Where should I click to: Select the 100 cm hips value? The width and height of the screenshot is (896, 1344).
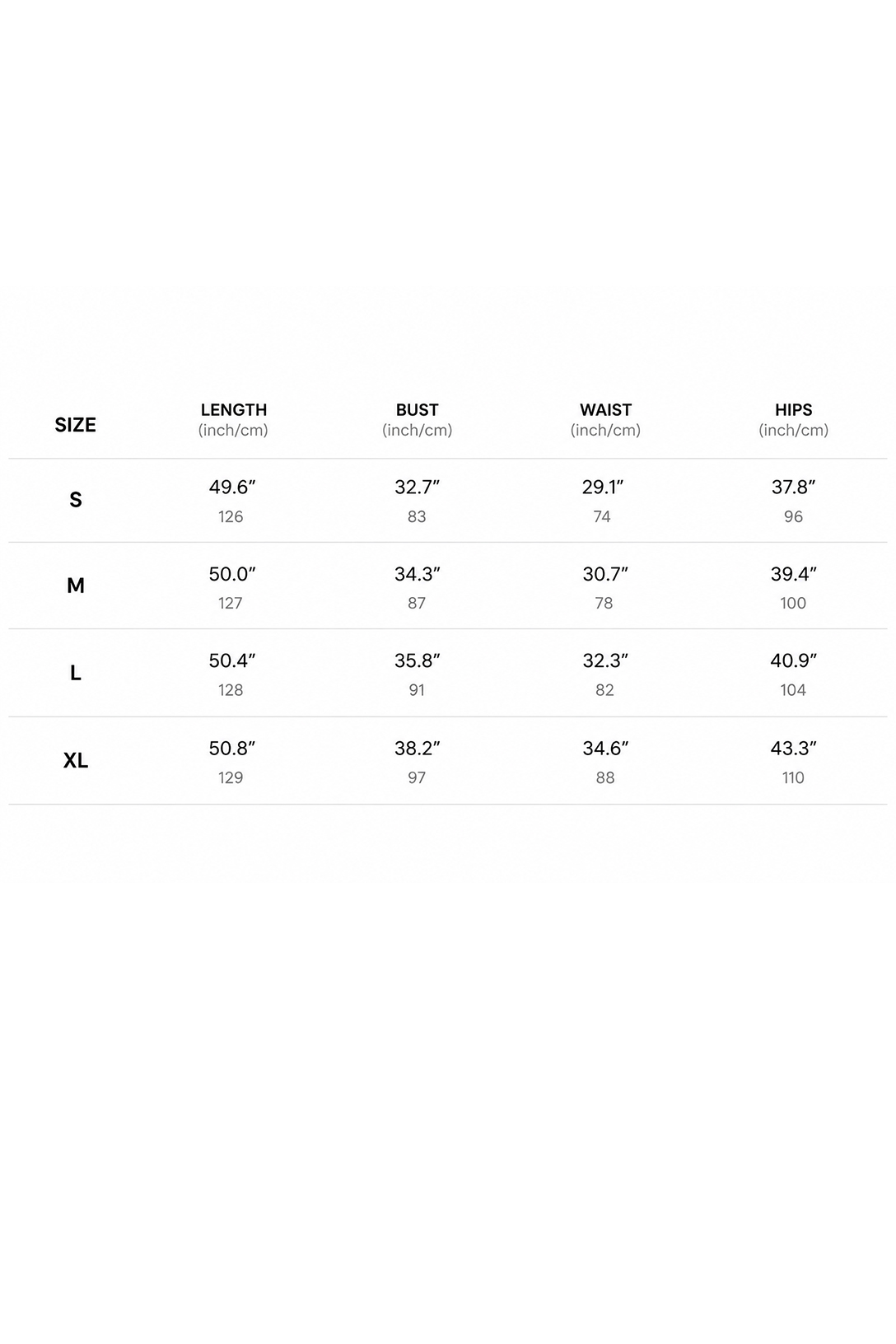(x=793, y=603)
